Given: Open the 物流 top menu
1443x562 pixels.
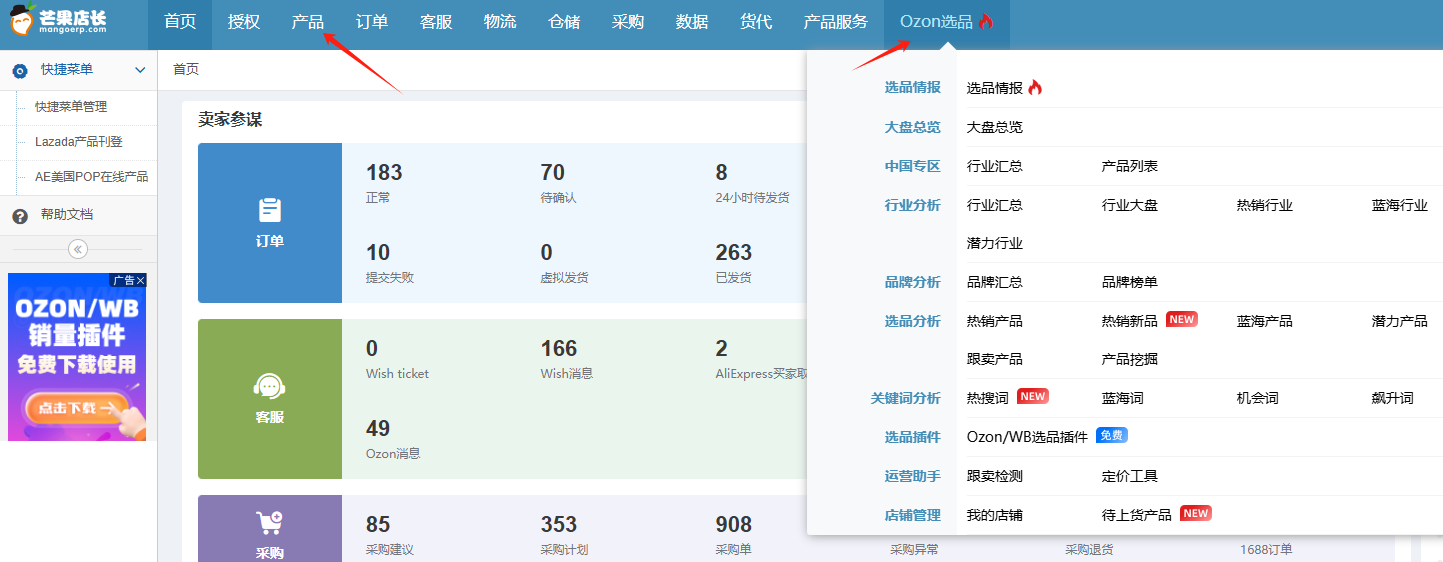Looking at the screenshot, I should coord(500,22).
